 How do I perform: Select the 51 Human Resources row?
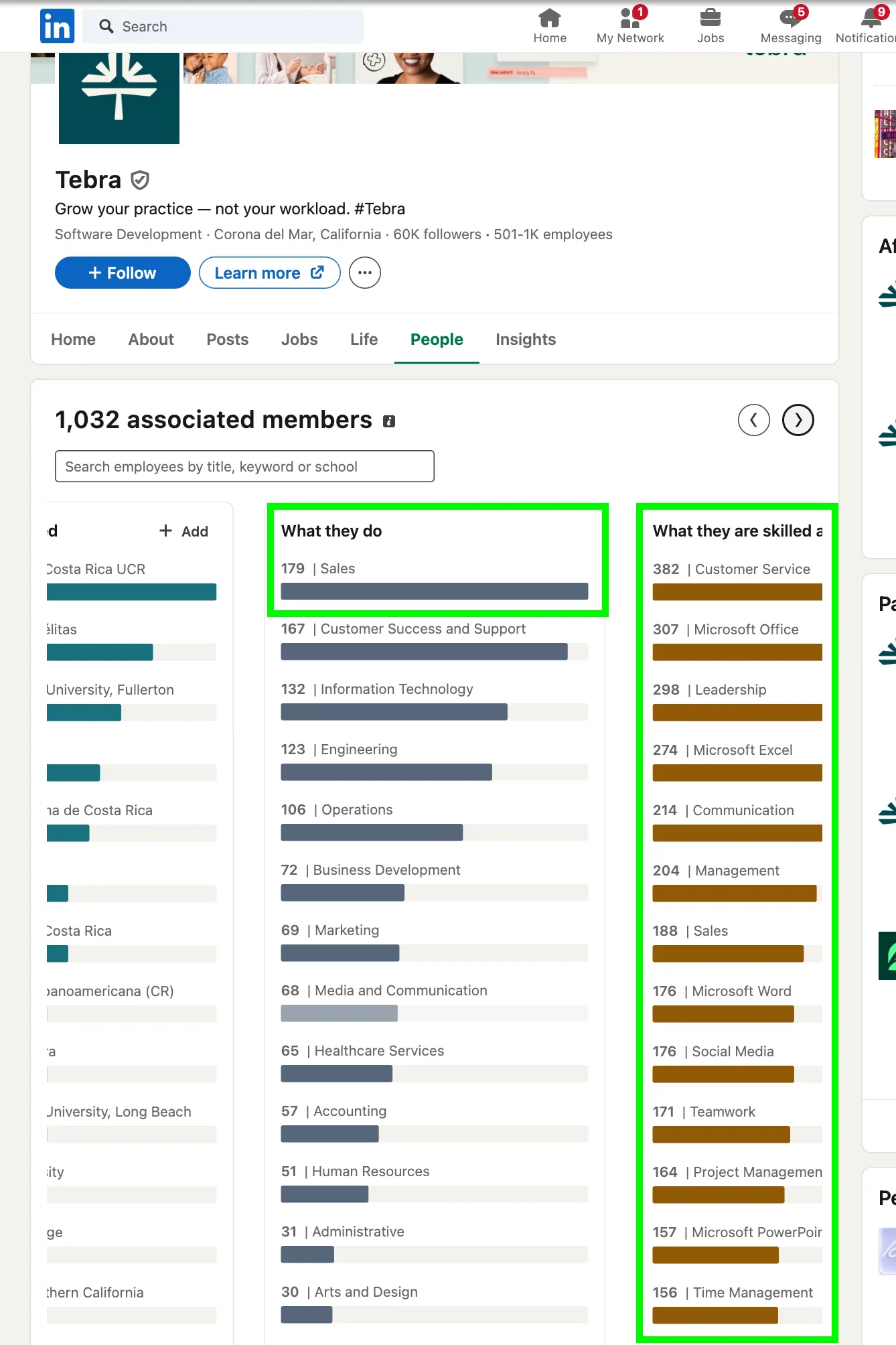coord(435,1182)
